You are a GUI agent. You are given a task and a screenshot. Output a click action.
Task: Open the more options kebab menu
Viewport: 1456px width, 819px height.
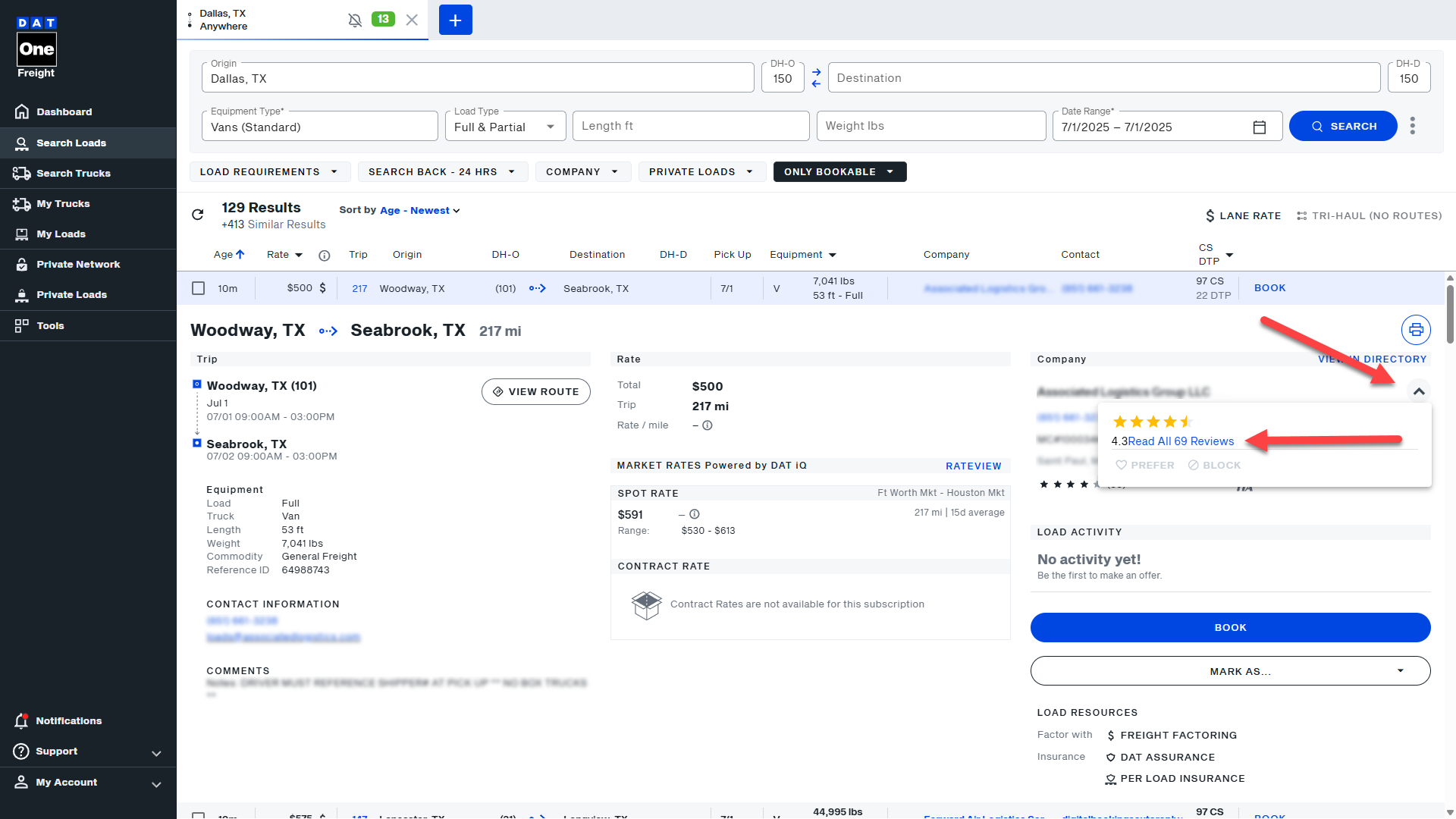pyautogui.click(x=1413, y=126)
